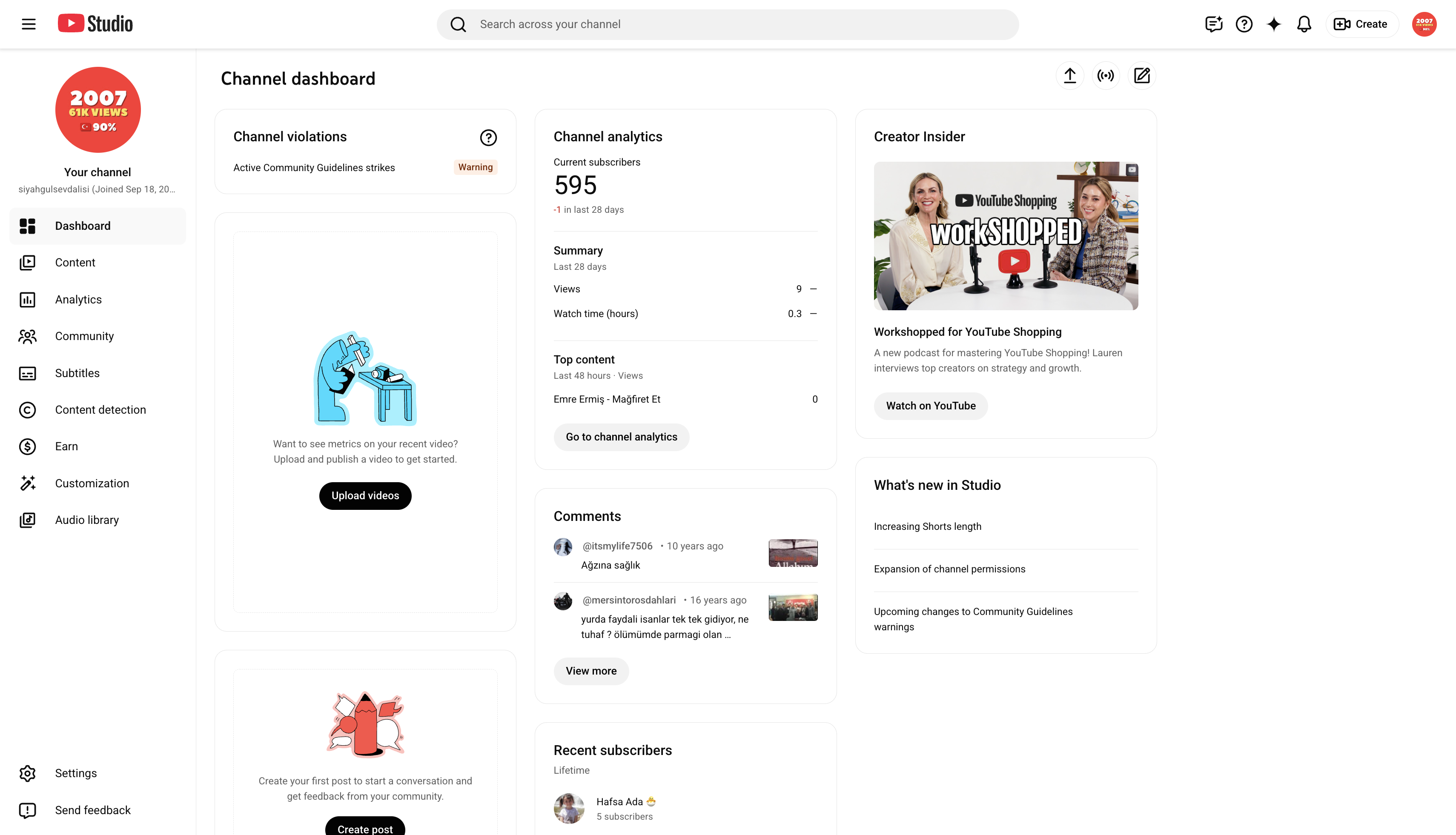Open Channel violations help icon
The width and height of the screenshot is (1456, 835).
[x=488, y=137]
